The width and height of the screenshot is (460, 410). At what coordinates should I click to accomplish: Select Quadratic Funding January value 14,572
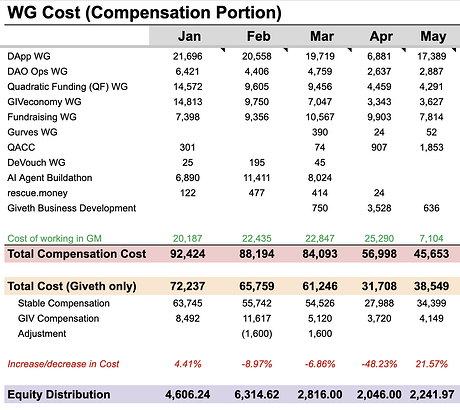point(188,87)
